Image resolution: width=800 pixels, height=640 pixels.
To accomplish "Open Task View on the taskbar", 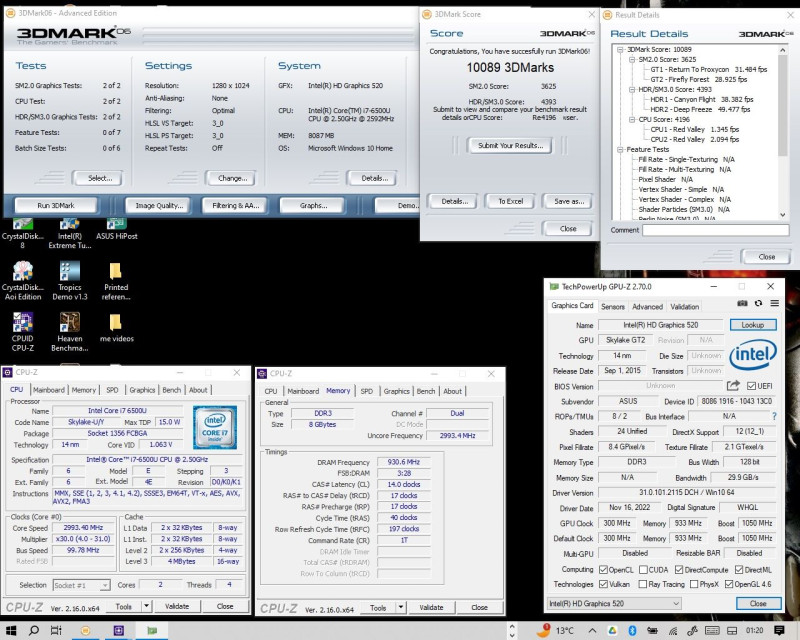I will coord(56,630).
